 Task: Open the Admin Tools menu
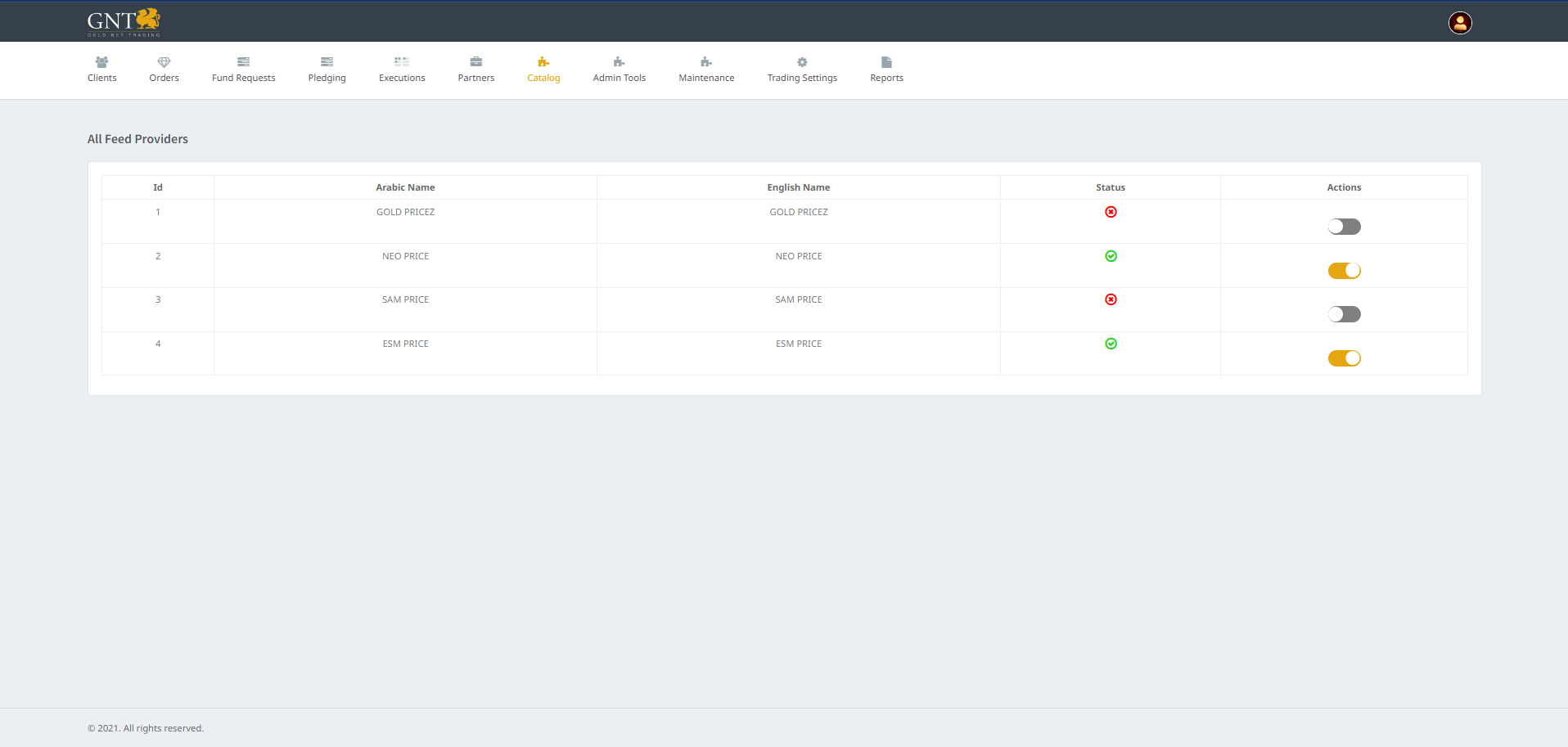619,70
